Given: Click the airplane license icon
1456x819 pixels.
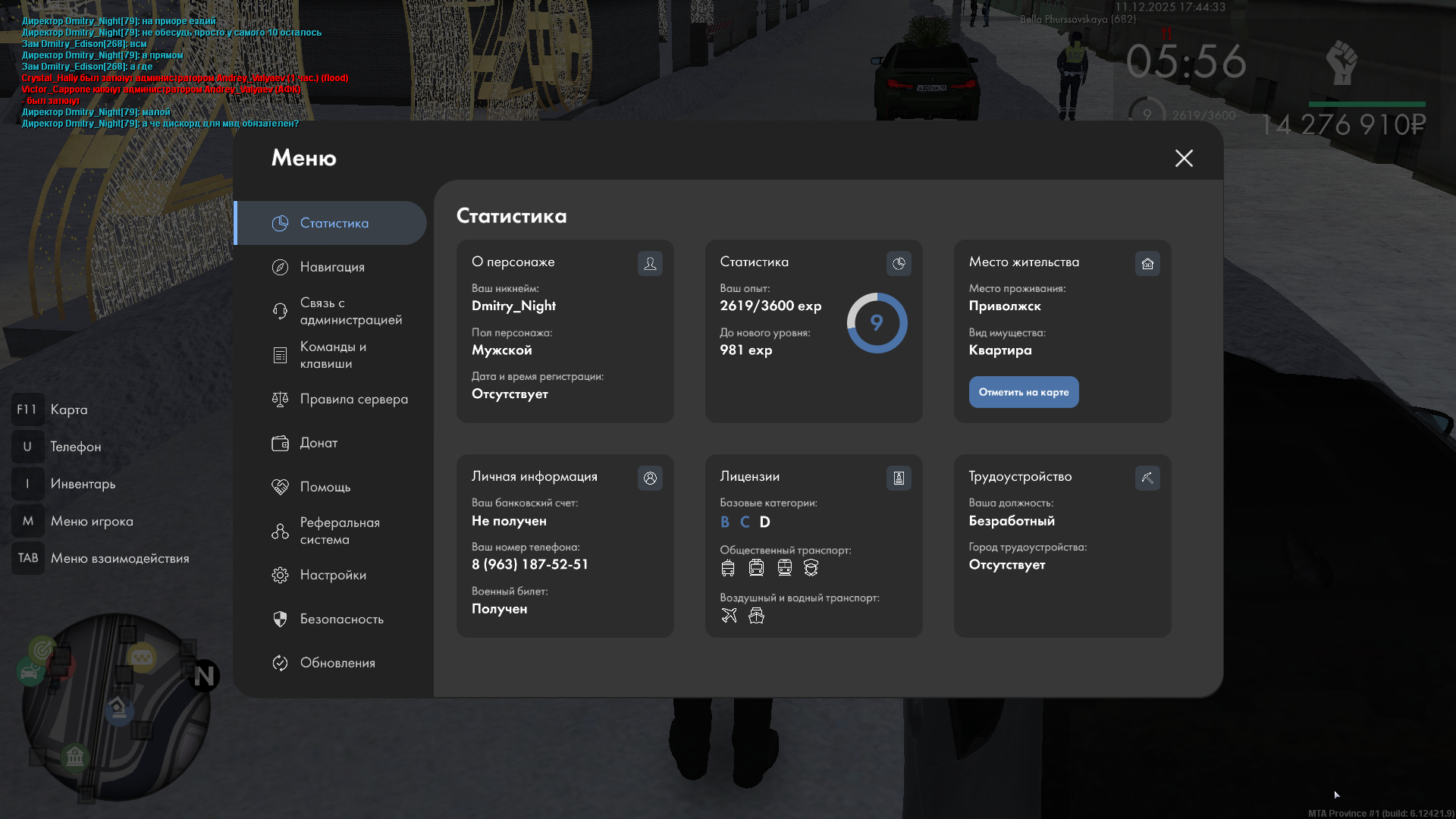Looking at the screenshot, I should tap(729, 616).
